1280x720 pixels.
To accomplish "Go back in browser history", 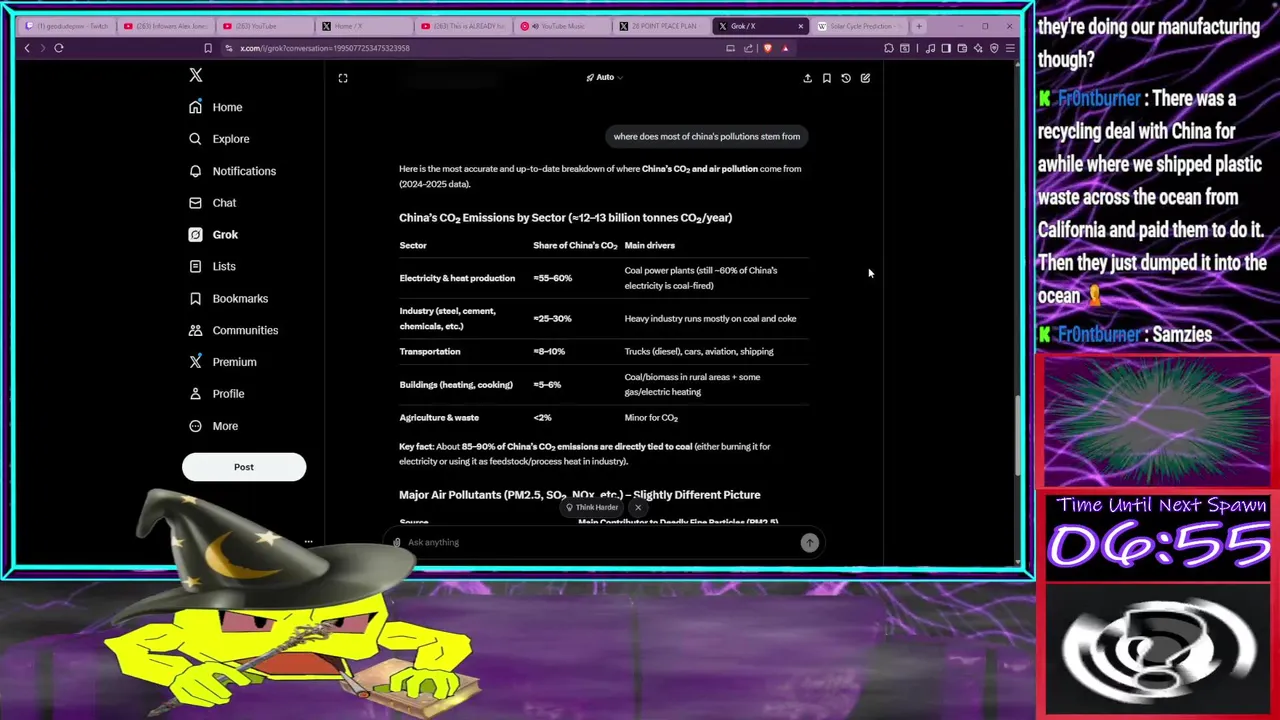I will coord(27,48).
